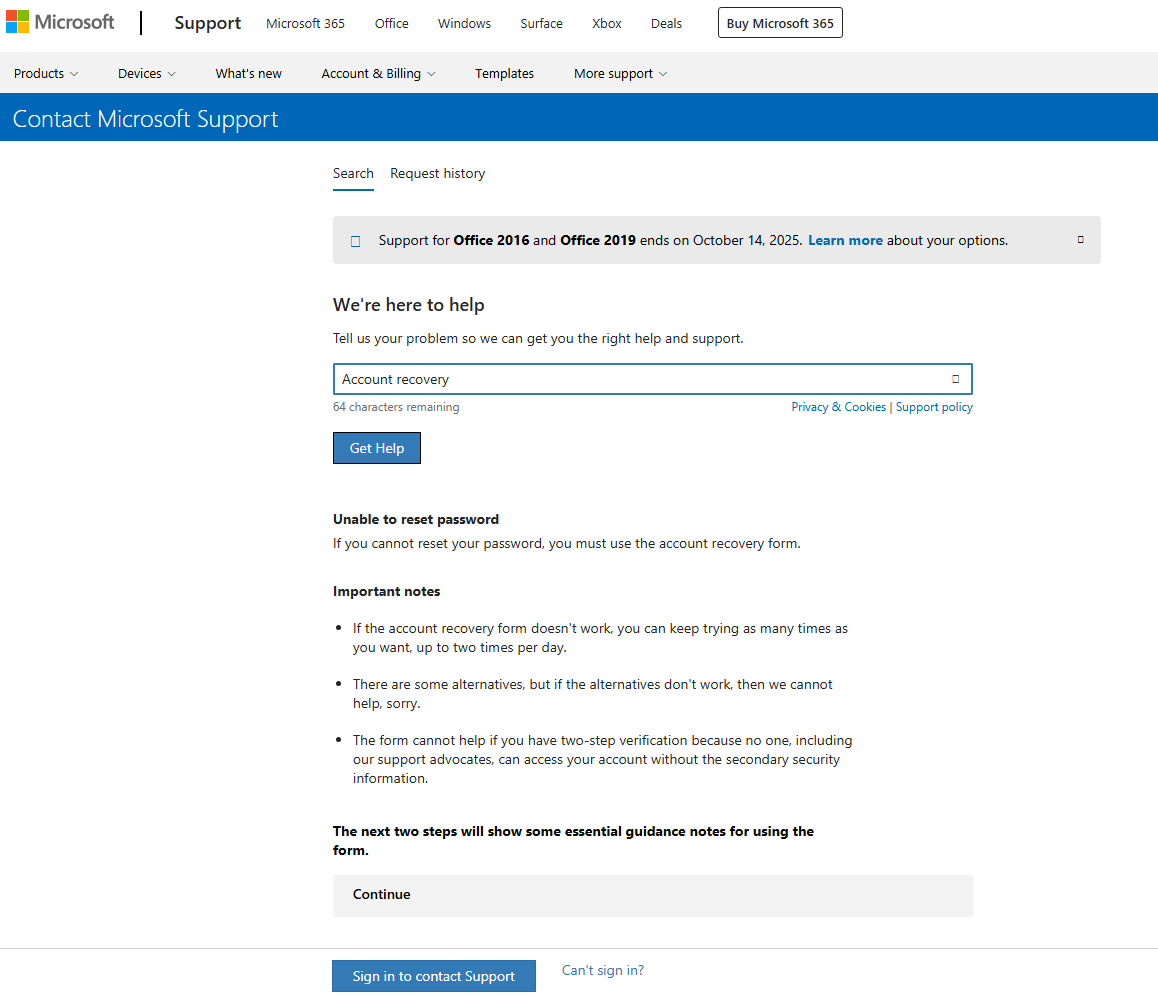Open Surface in top navigation
The image size is (1158, 998).
pos(541,24)
